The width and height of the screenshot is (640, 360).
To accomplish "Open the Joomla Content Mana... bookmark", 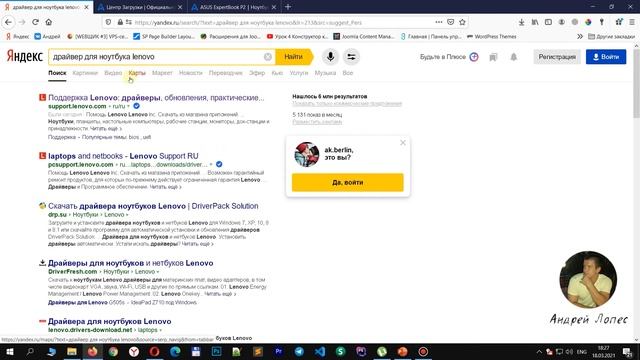I will coord(364,36).
